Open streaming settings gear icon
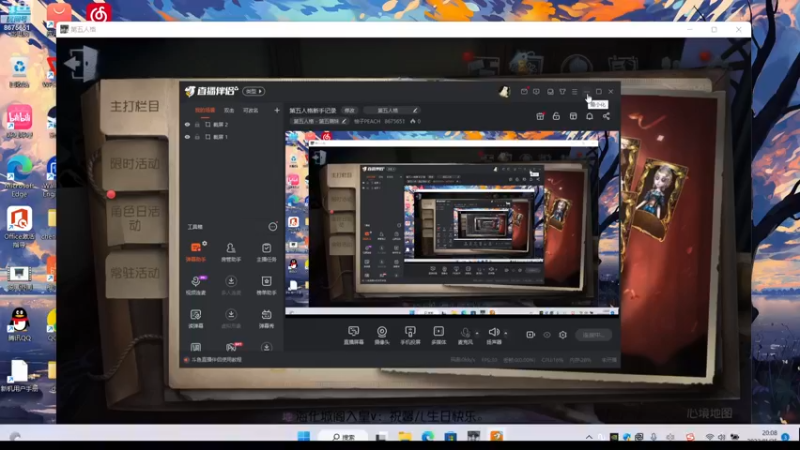The image size is (800, 450). click(563, 335)
